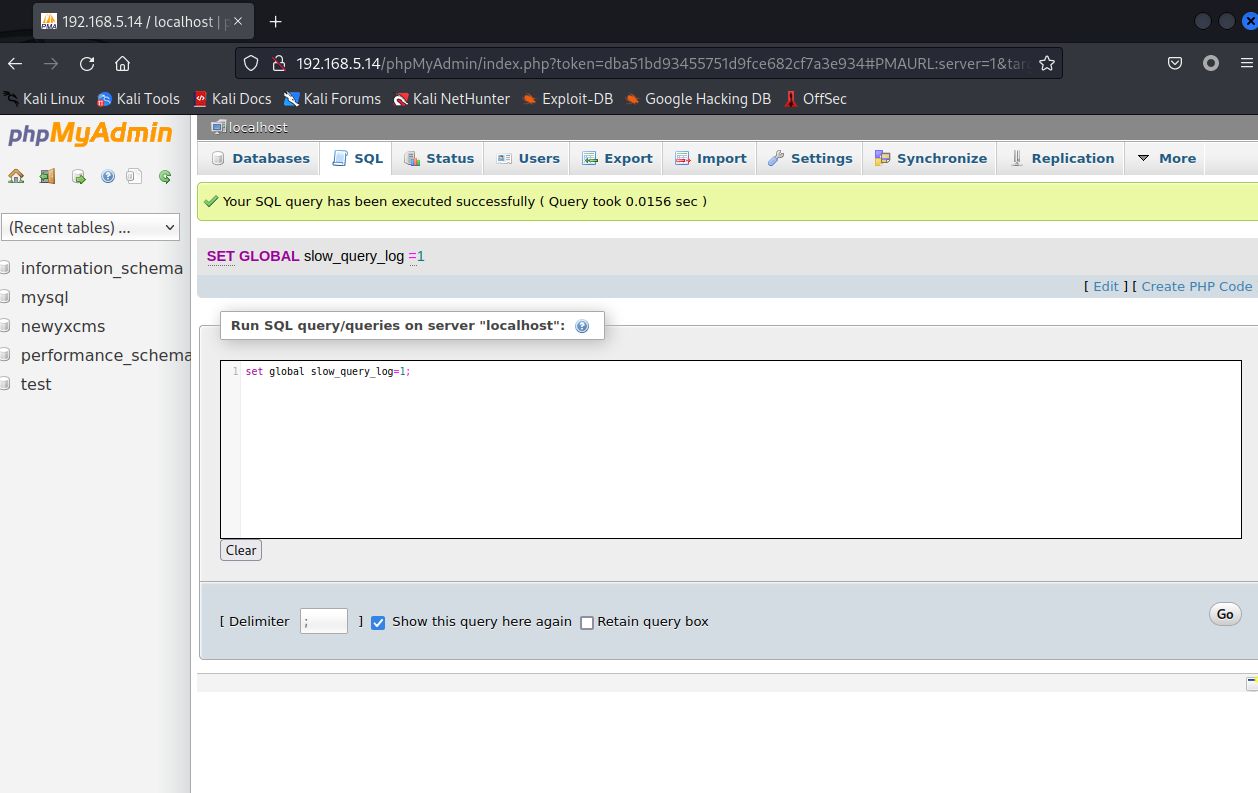Click the Clear button under the editor
The image size is (1258, 793).
(241, 550)
